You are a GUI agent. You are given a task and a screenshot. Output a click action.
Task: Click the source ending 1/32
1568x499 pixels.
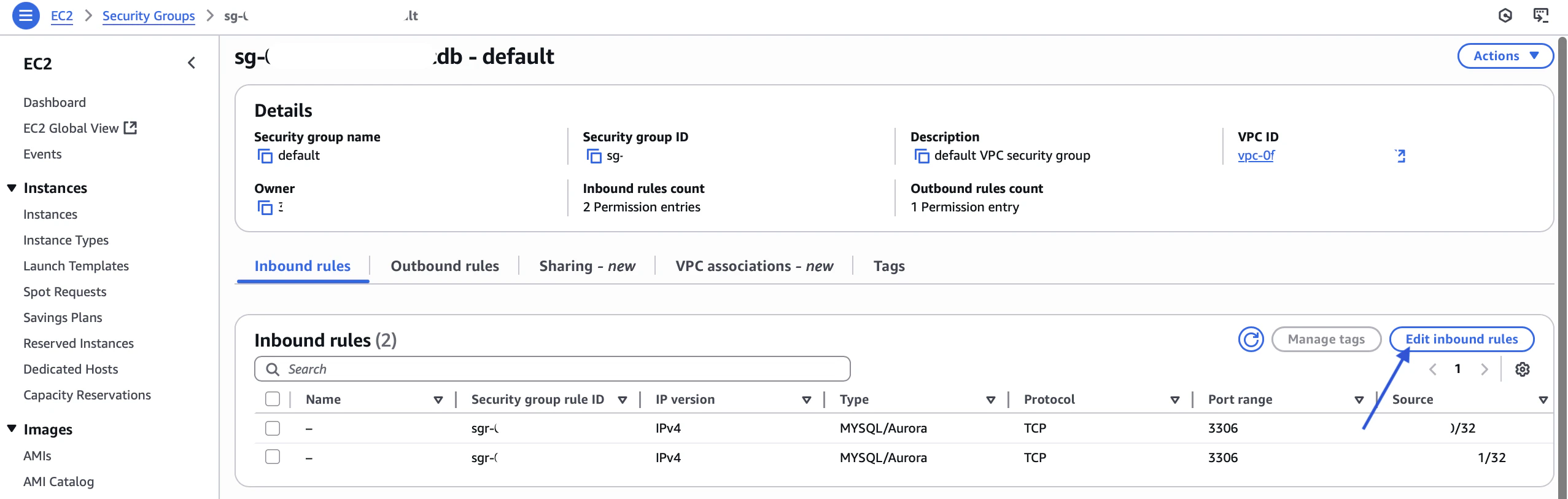point(1491,458)
